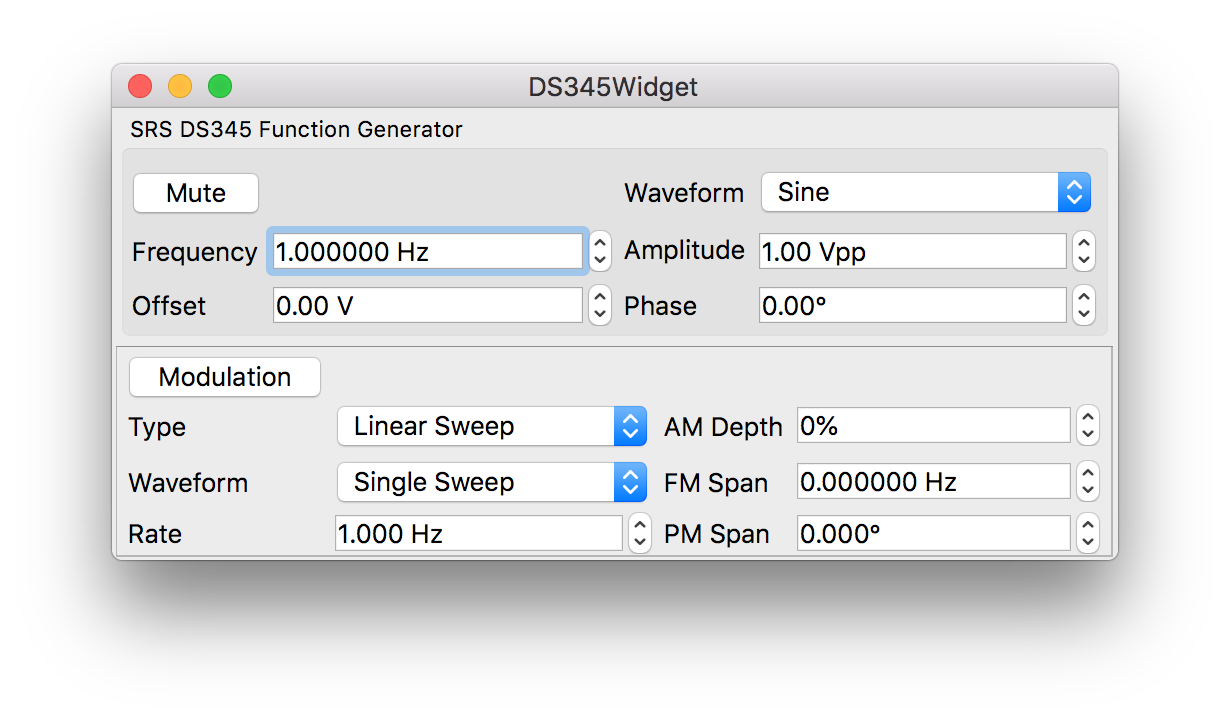This screenshot has width=1230, height=720.
Task: Click the modulation Rate input field
Action: coord(478,534)
